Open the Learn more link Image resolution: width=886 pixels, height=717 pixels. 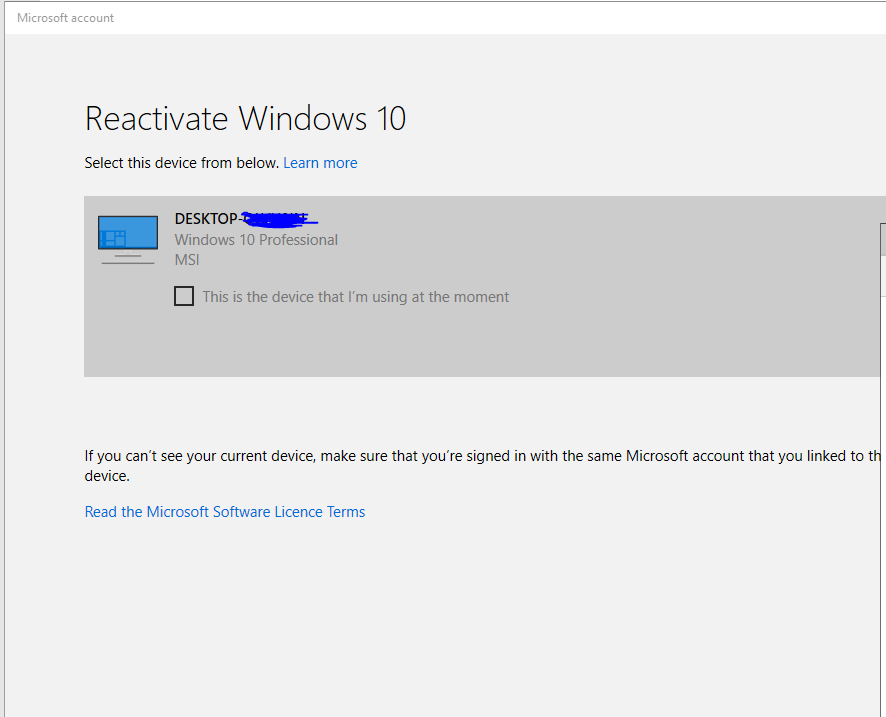click(320, 163)
